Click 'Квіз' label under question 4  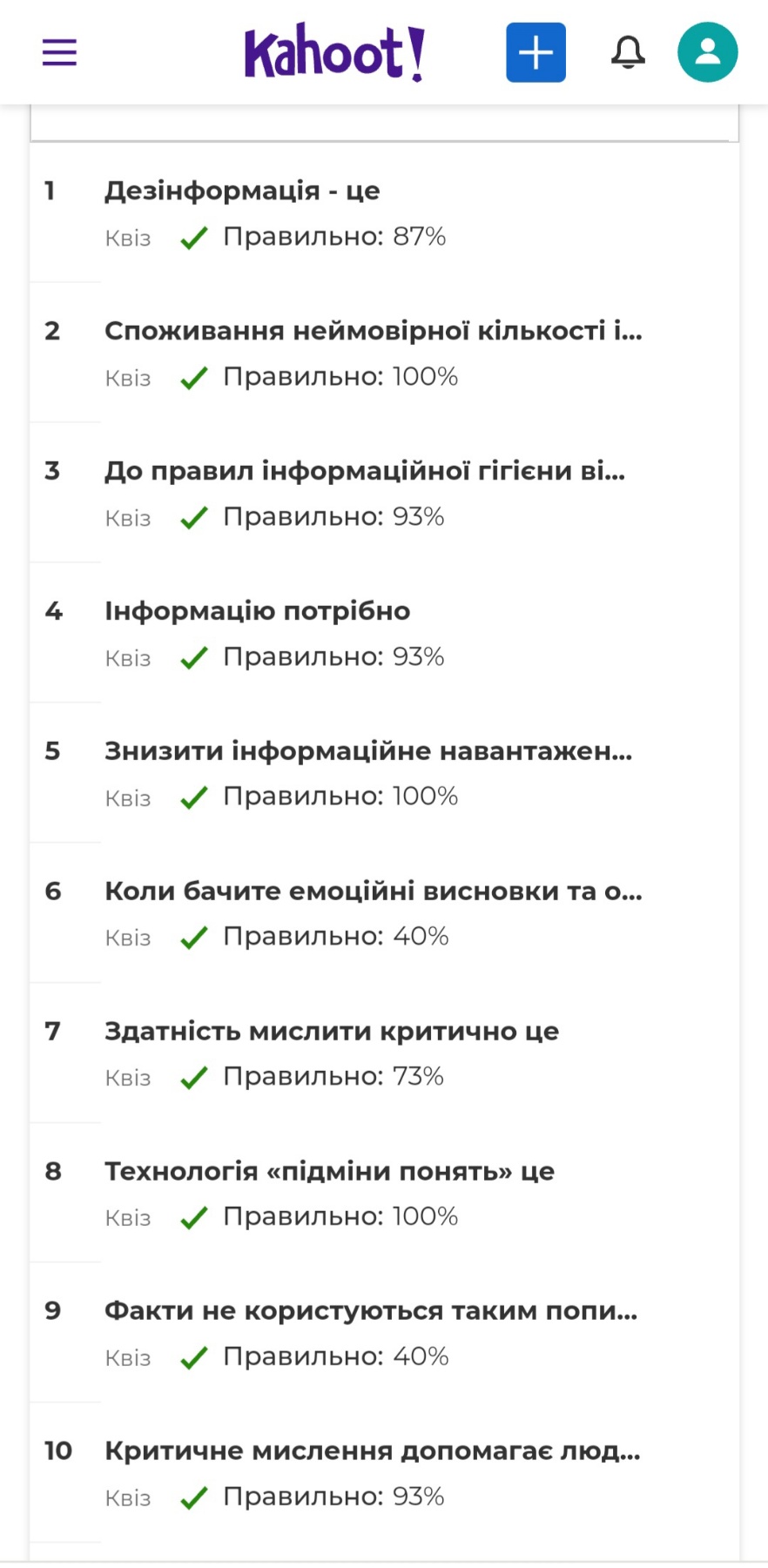click(x=128, y=658)
